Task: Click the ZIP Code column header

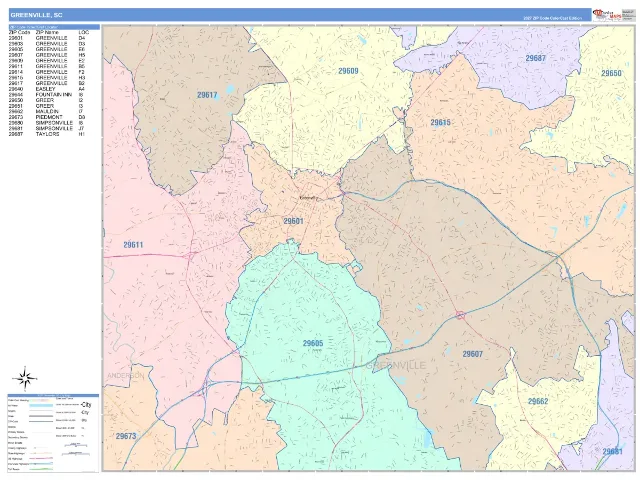Action: click(19, 32)
